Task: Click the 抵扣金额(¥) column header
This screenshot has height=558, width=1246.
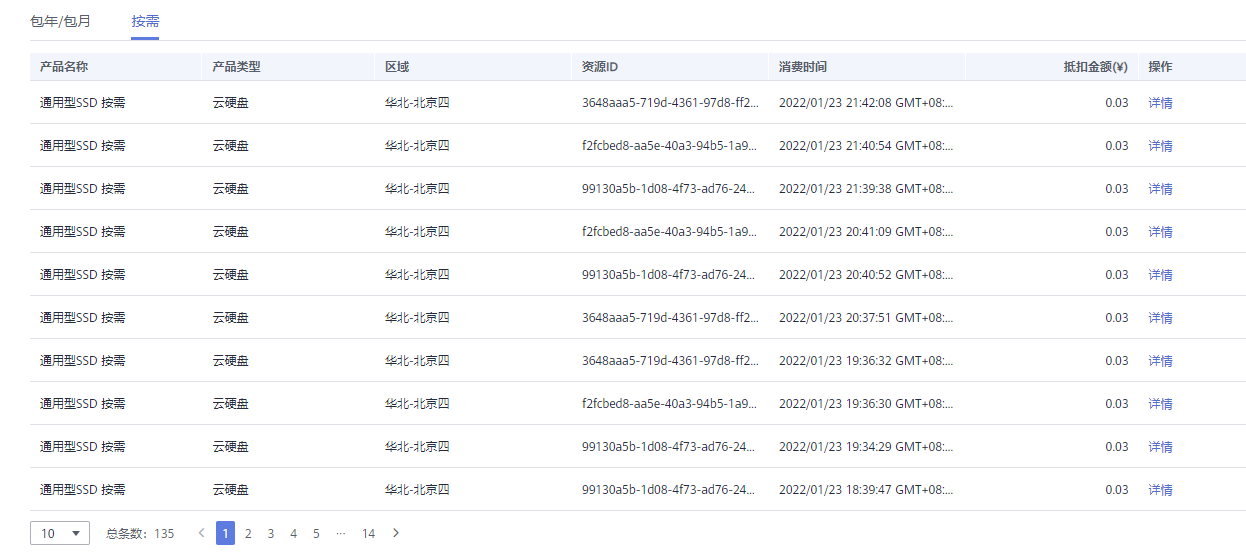Action: [1095, 67]
